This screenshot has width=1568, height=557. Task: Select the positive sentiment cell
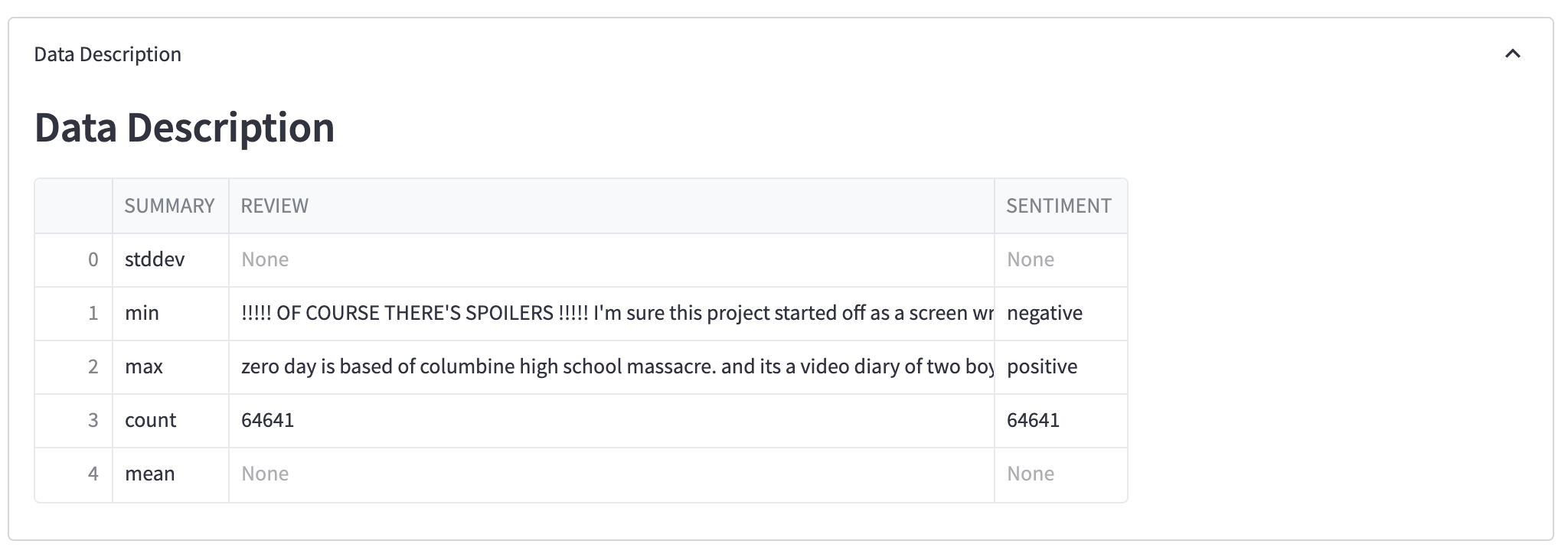click(x=1042, y=366)
